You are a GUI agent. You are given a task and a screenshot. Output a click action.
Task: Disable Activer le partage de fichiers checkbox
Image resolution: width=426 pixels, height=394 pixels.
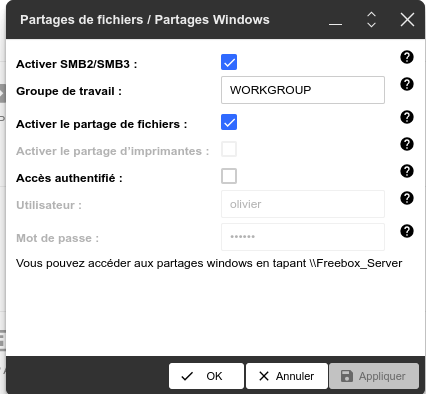(x=229, y=122)
